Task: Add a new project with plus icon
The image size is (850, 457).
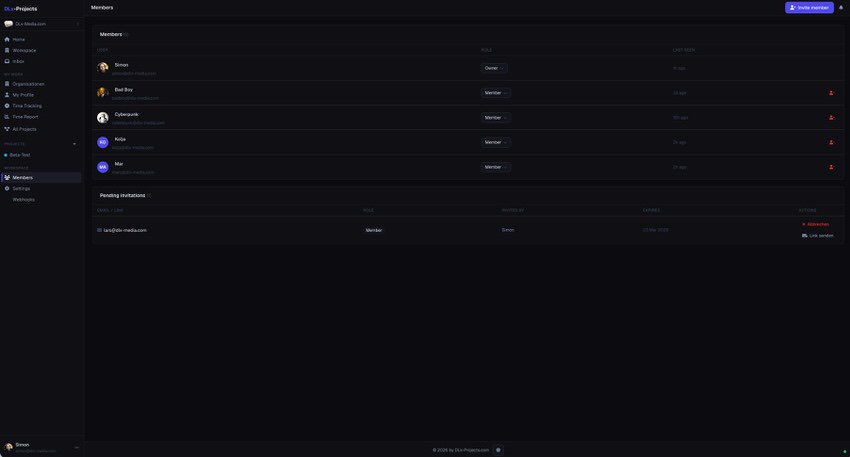Action: (x=74, y=144)
